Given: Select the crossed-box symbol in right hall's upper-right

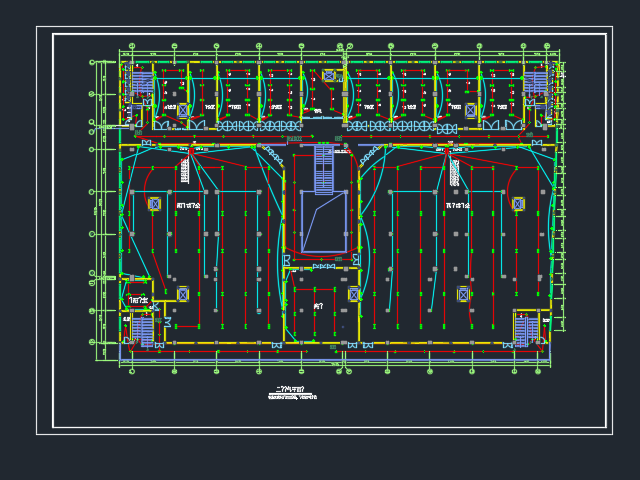Looking at the screenshot, I should point(518,204).
